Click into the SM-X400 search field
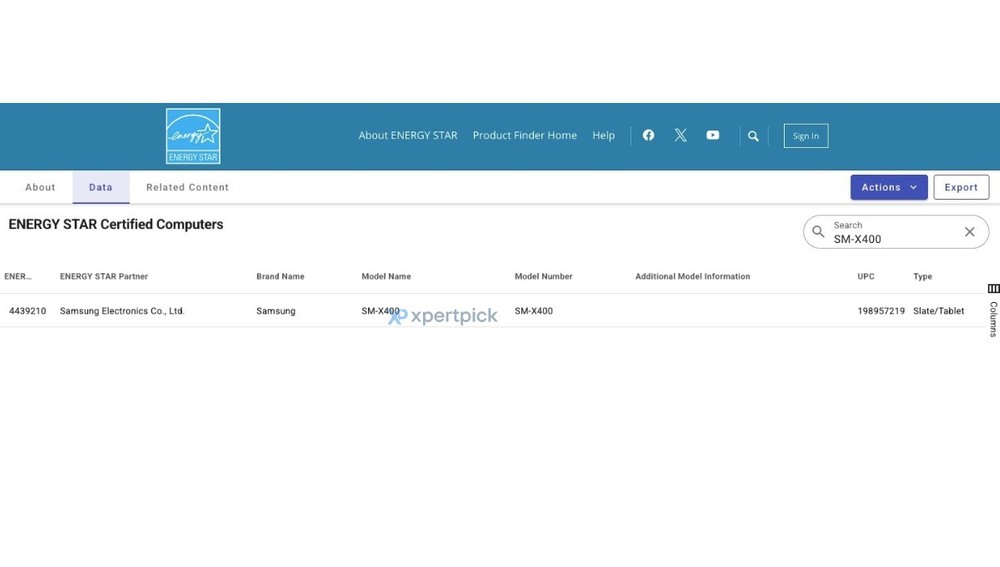Image resolution: width=1000 pixels, height=567 pixels. (890, 239)
